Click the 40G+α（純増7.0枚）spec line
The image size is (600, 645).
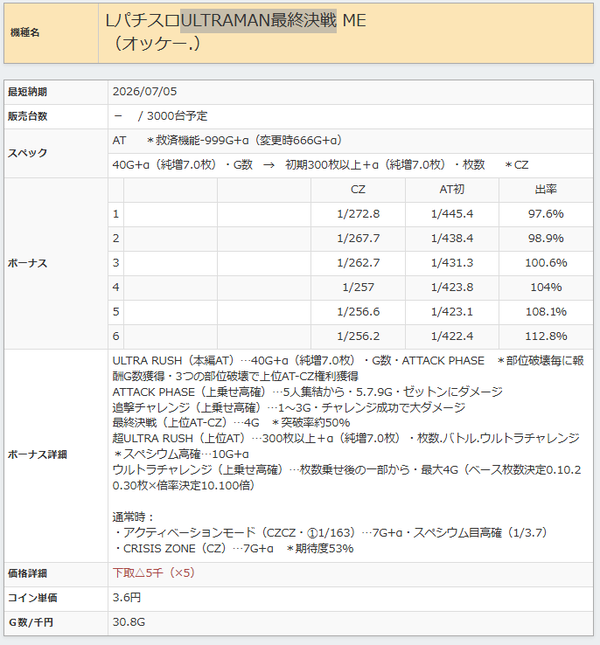(320, 165)
